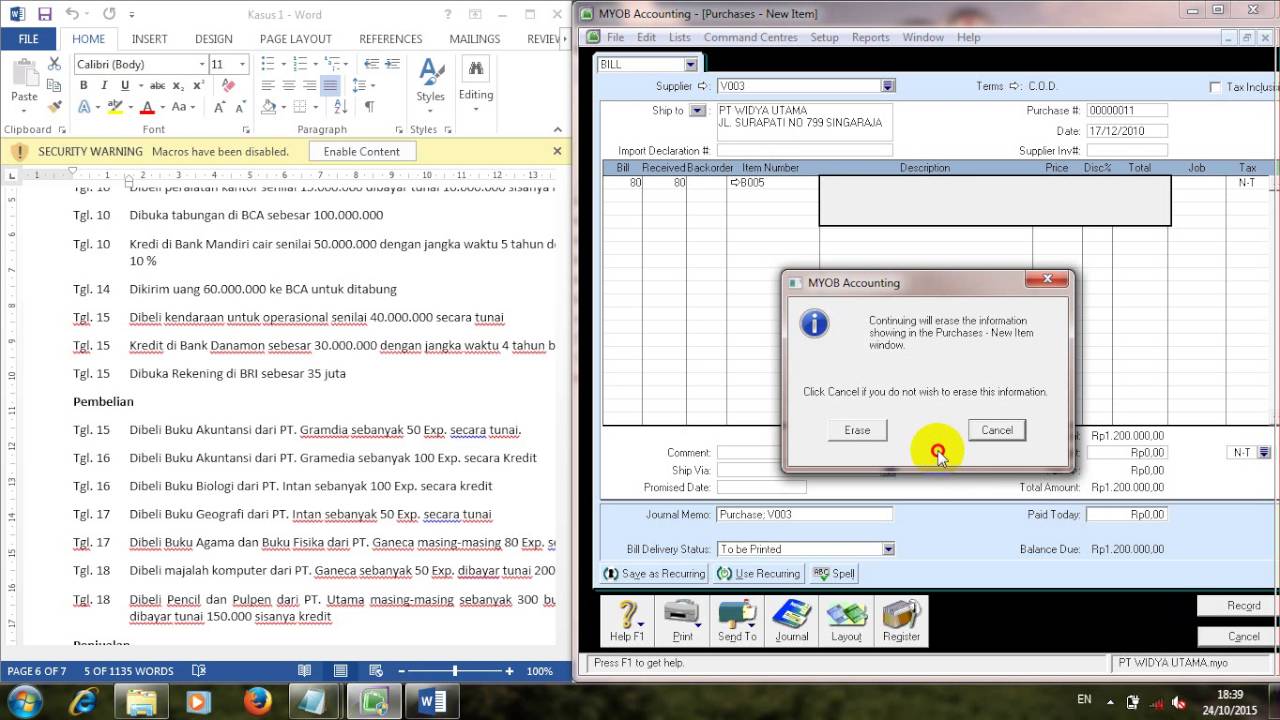Justify text in the Word Paragraph group
1280x720 pixels.
[329, 86]
